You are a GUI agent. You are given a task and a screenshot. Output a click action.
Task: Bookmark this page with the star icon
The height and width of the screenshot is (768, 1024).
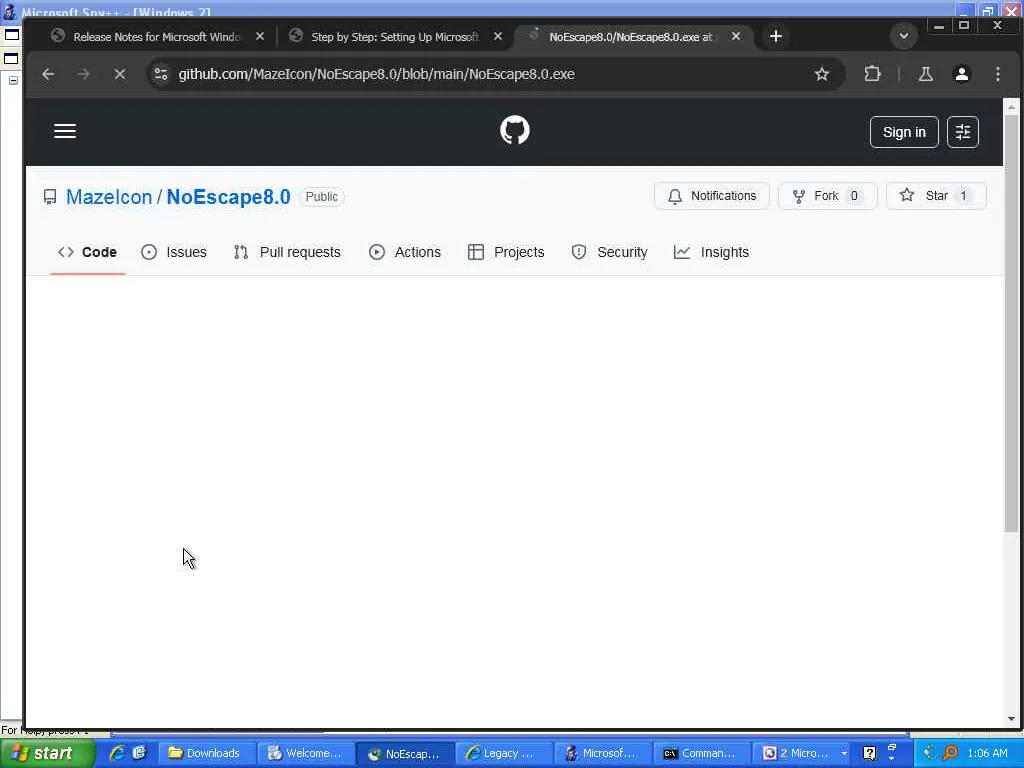coord(822,74)
